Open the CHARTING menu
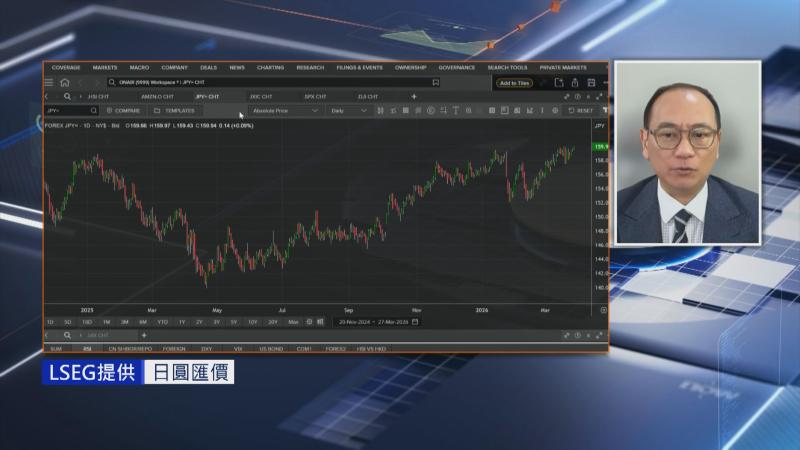The width and height of the screenshot is (800, 450). click(x=270, y=68)
